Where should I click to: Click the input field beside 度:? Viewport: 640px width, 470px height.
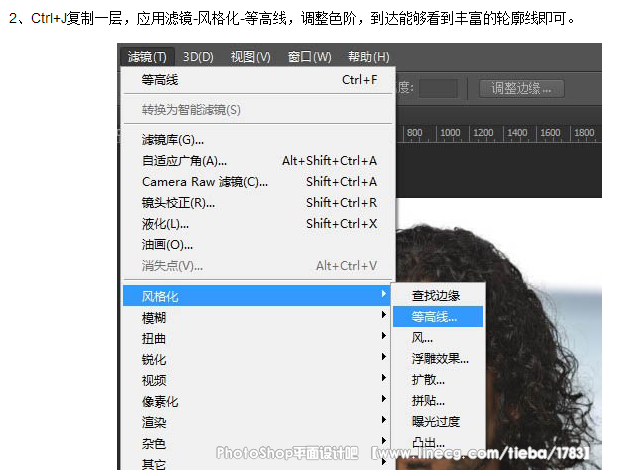coord(438,88)
